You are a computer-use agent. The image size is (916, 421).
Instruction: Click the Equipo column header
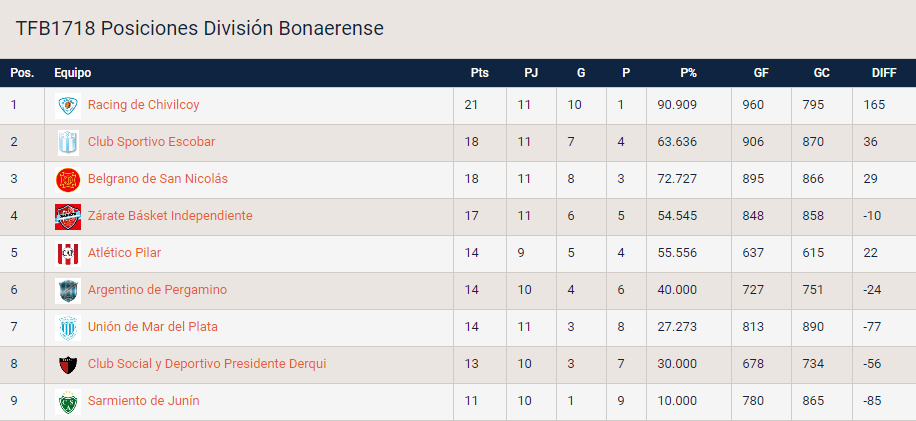(x=73, y=73)
